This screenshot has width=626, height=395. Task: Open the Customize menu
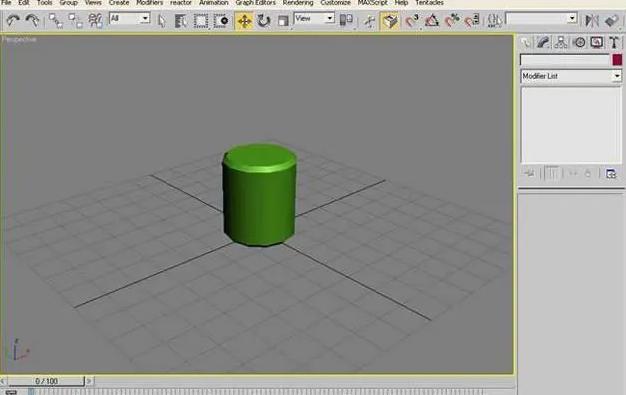(335, 3)
